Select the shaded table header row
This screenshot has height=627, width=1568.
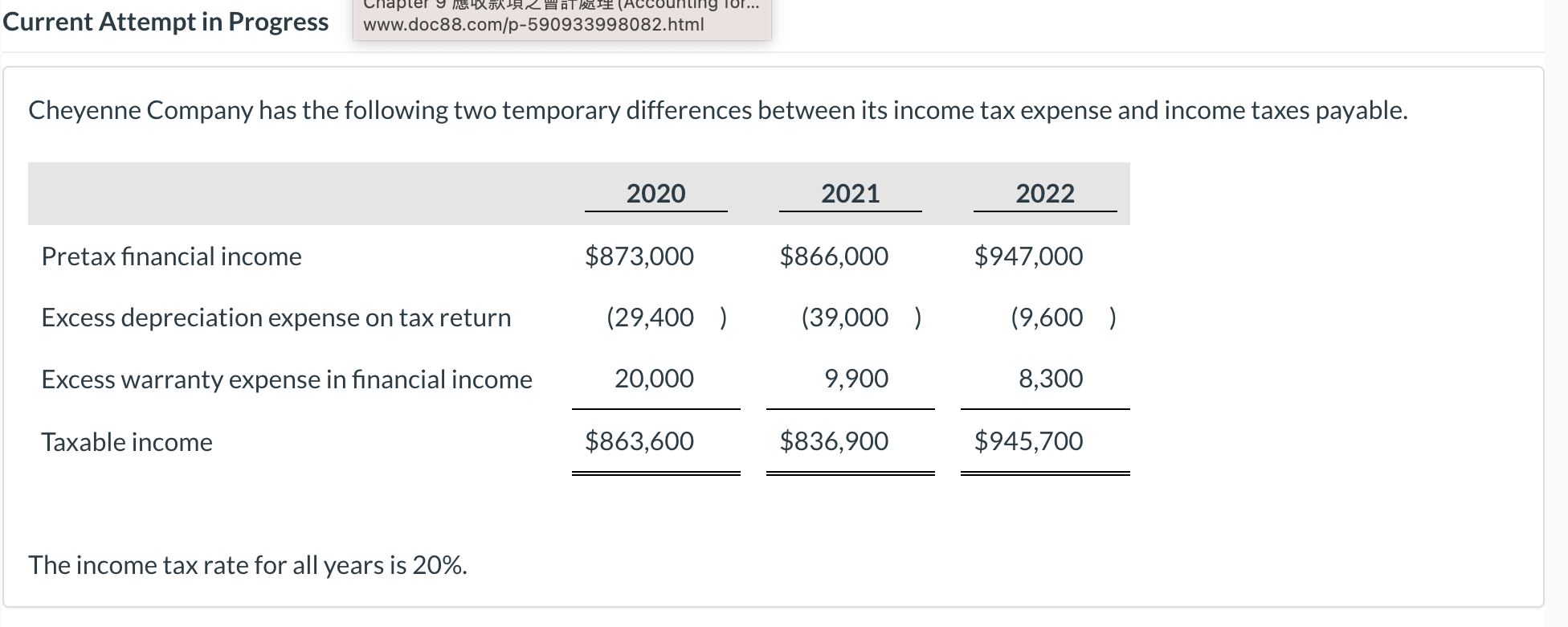pos(578,193)
